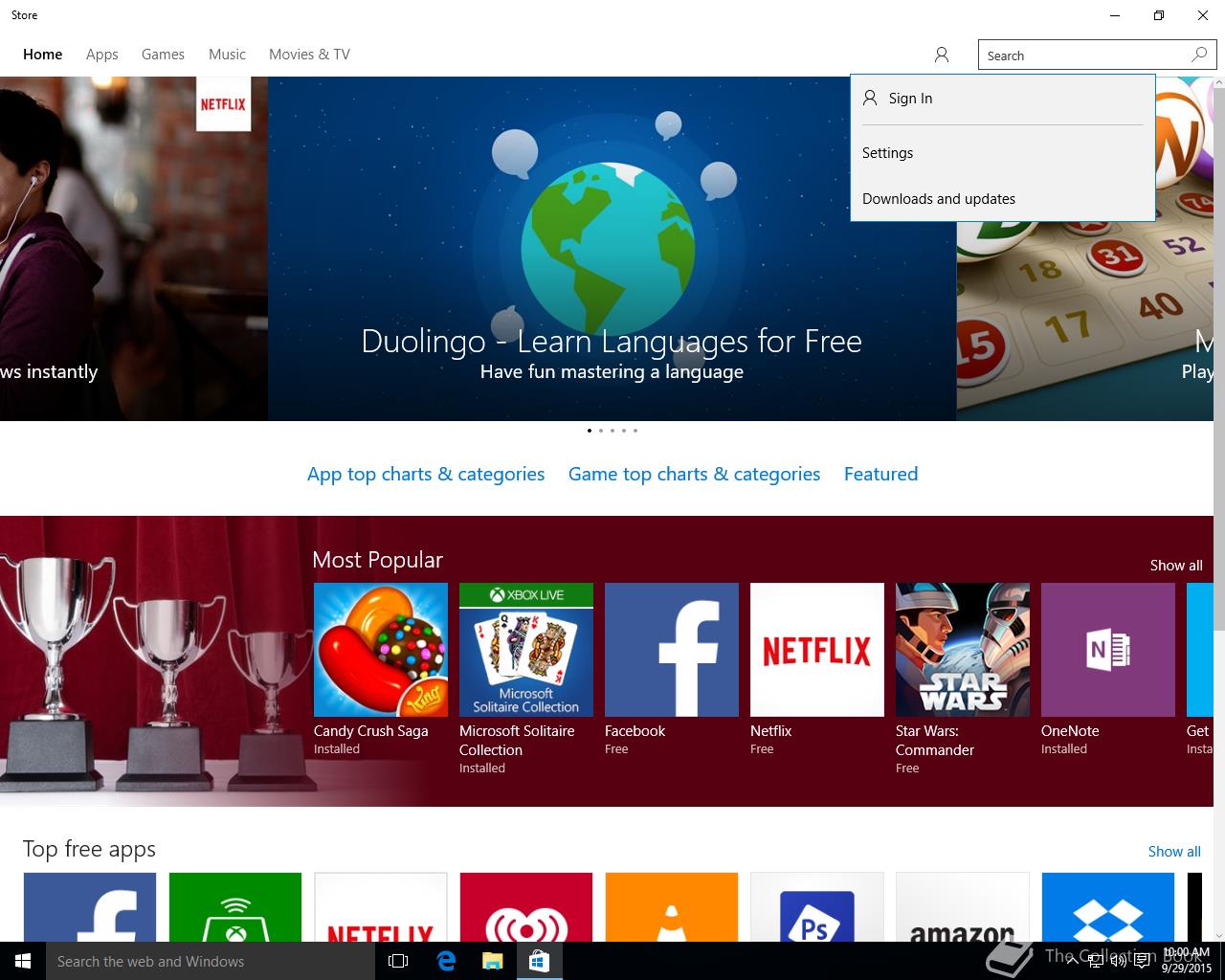Viewport: 1225px width, 980px height.
Task: Select the last carousel page dot
Action: [x=635, y=431]
